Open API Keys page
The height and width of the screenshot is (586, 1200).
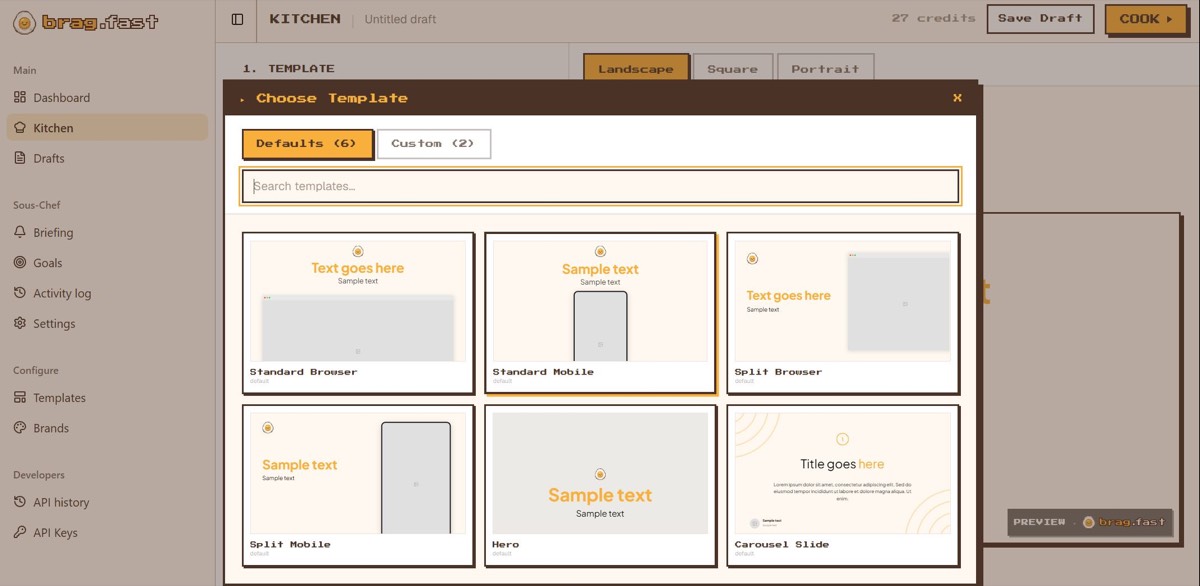click(x=107, y=532)
